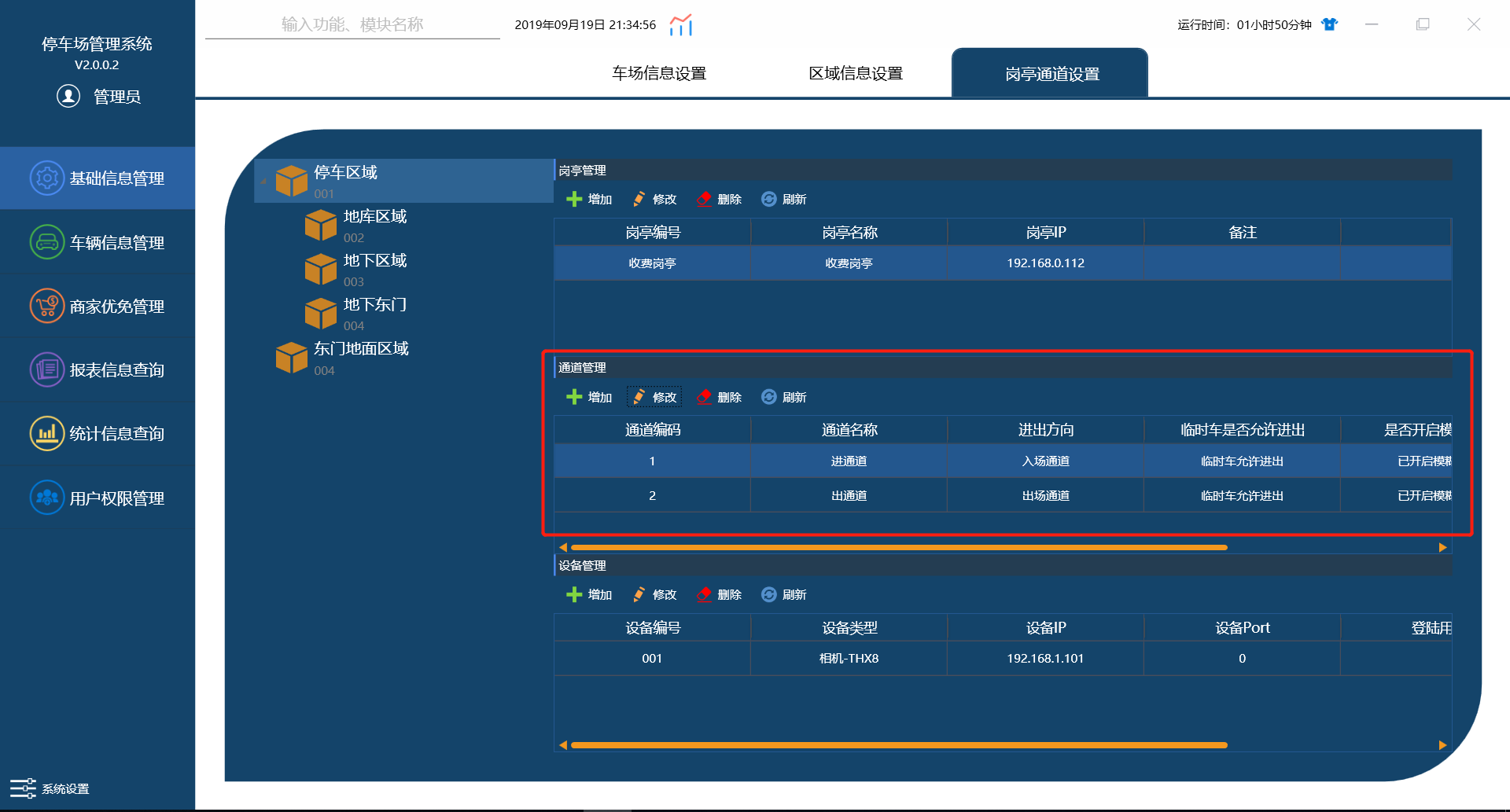Select the 地库区域 002 cube icon
This screenshot has width=1510, height=812.
click(321, 226)
